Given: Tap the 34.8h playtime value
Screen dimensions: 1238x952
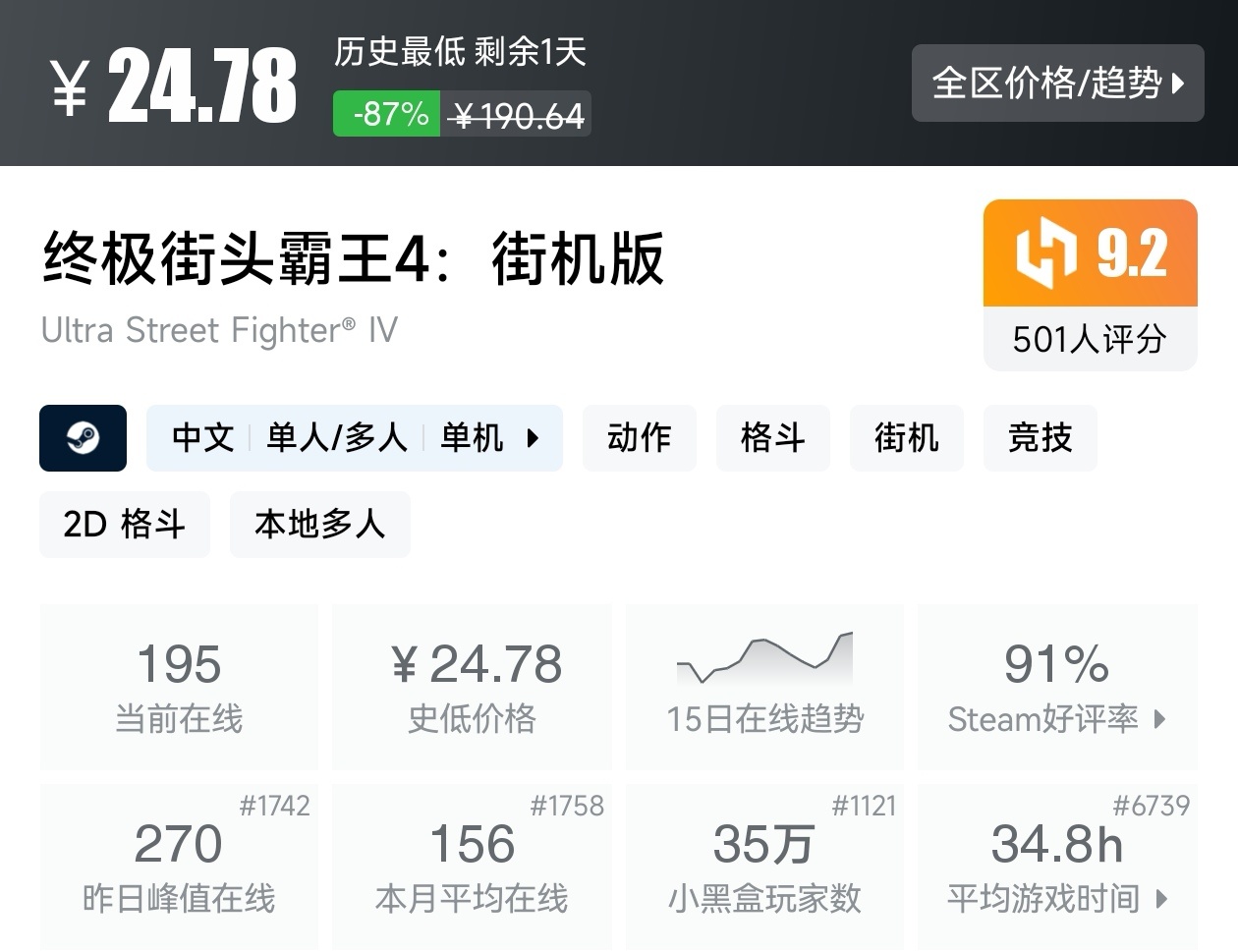Looking at the screenshot, I should coord(1056,844).
